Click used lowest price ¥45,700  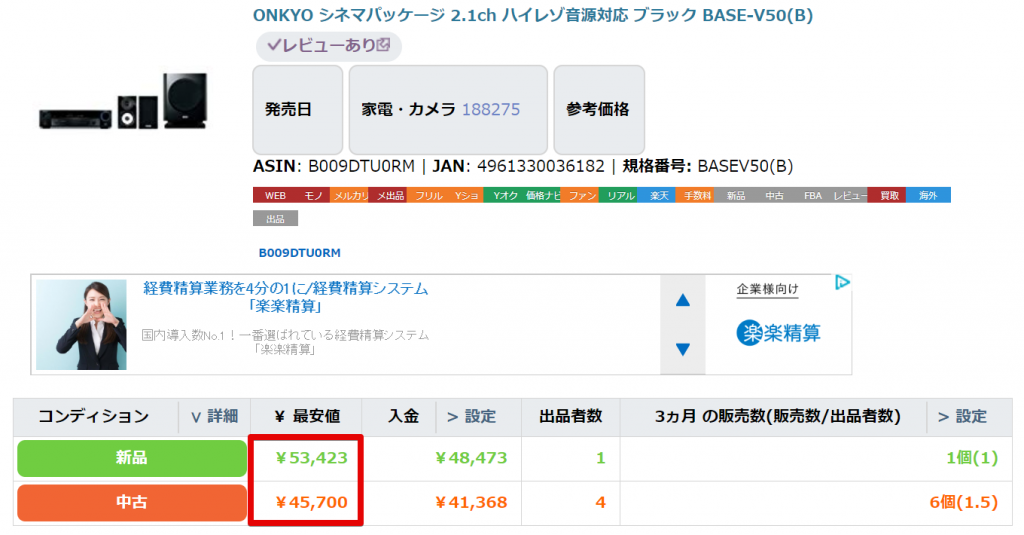311,502
